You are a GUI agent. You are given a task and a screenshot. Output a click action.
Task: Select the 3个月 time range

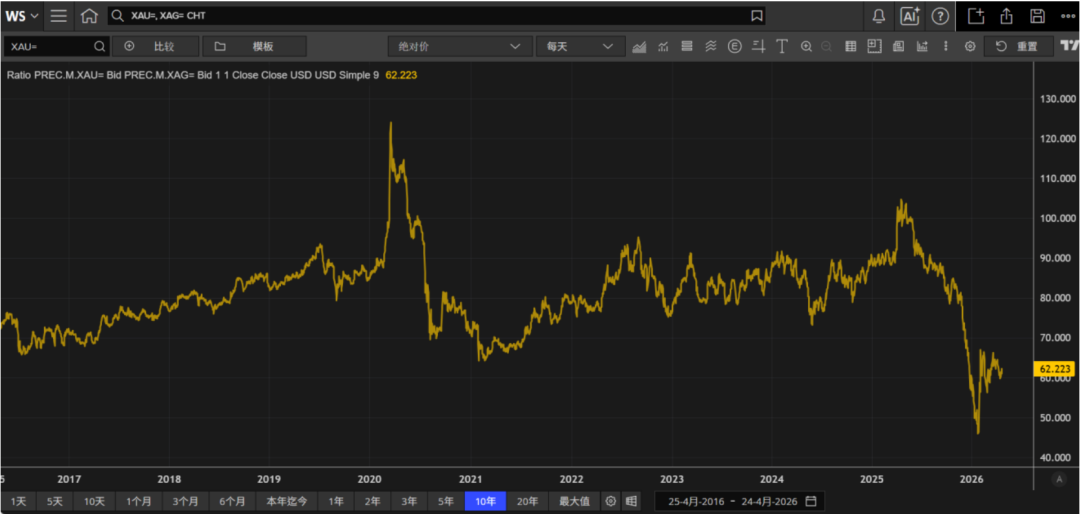pos(186,501)
